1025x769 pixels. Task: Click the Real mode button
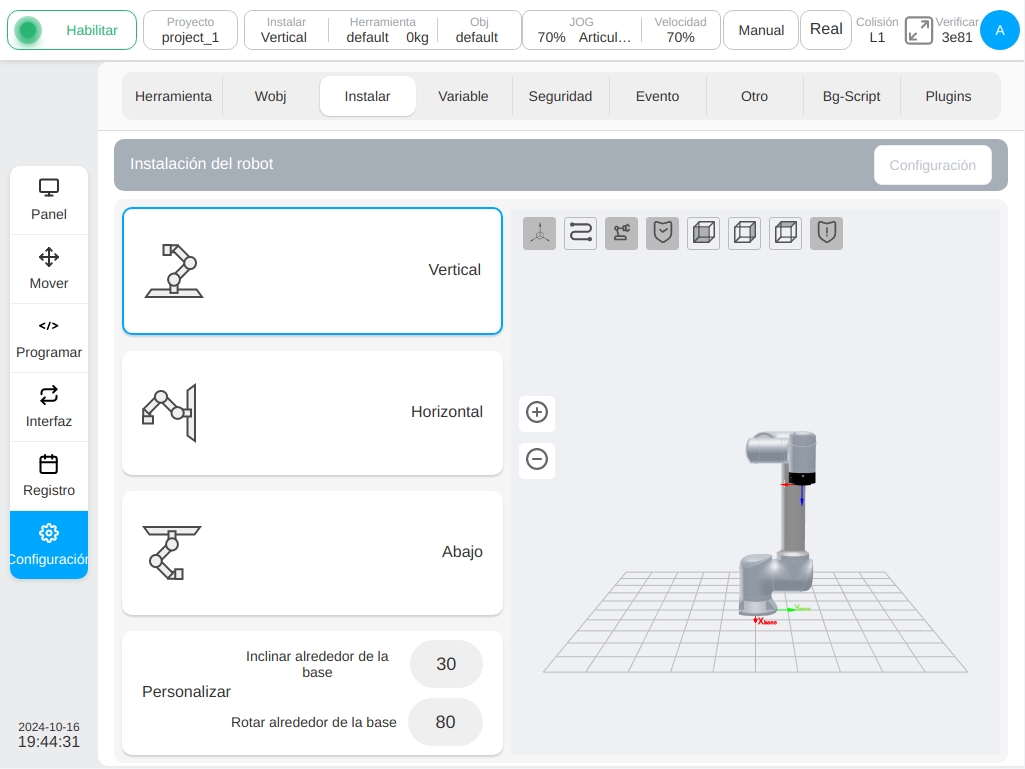point(826,30)
